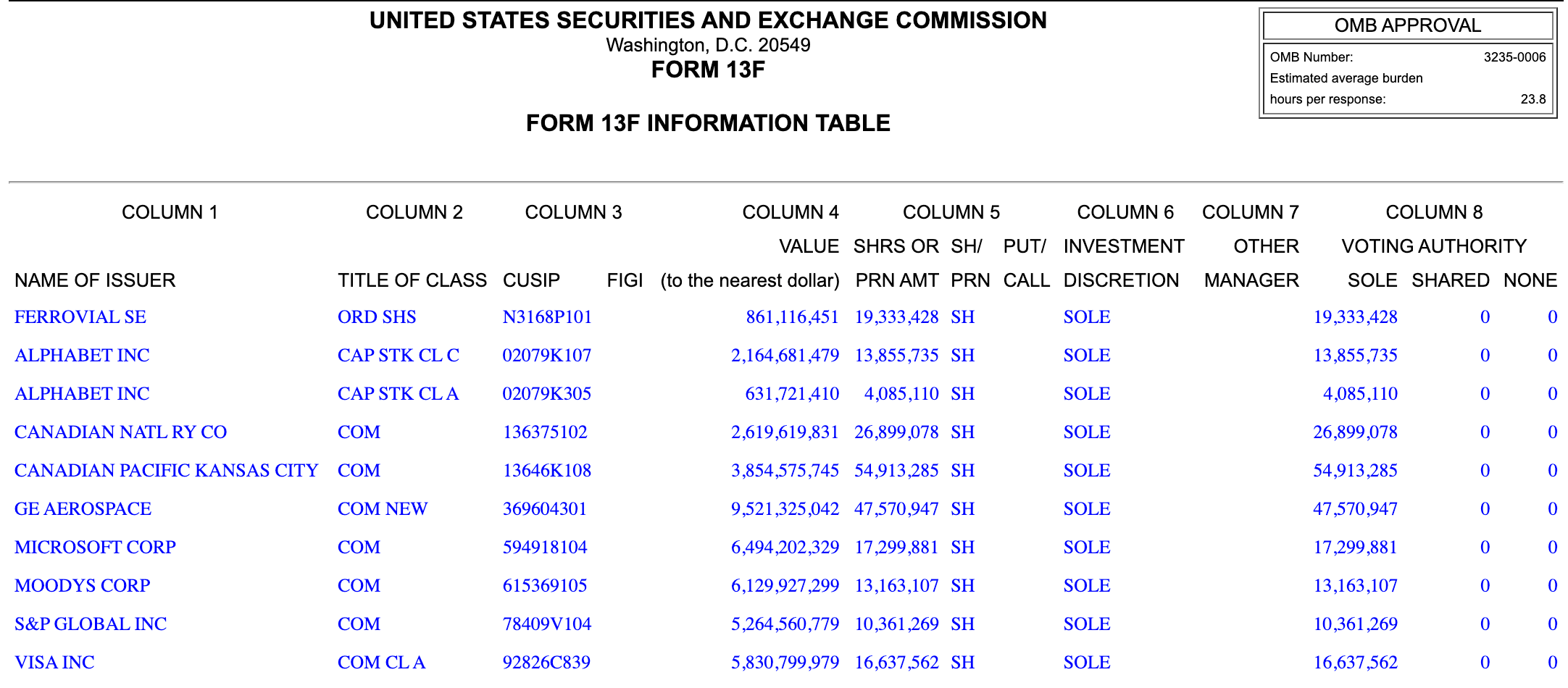Click share amount 13,163,107 in Moodys row
This screenshot has width=1568, height=688.
click(x=896, y=586)
